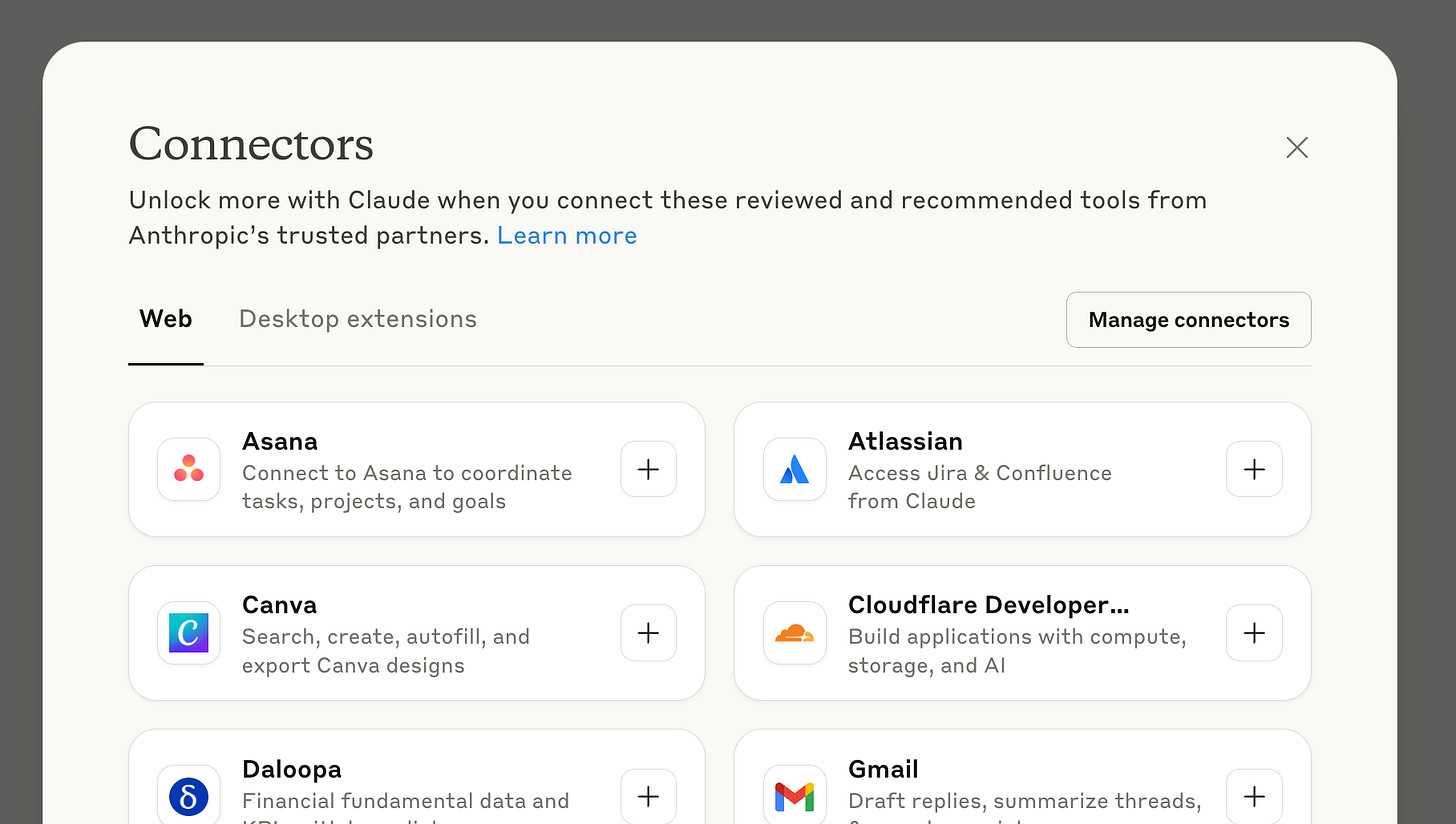Click the Gmail logo icon
Viewport: 1456px width, 824px height.
tap(795, 796)
